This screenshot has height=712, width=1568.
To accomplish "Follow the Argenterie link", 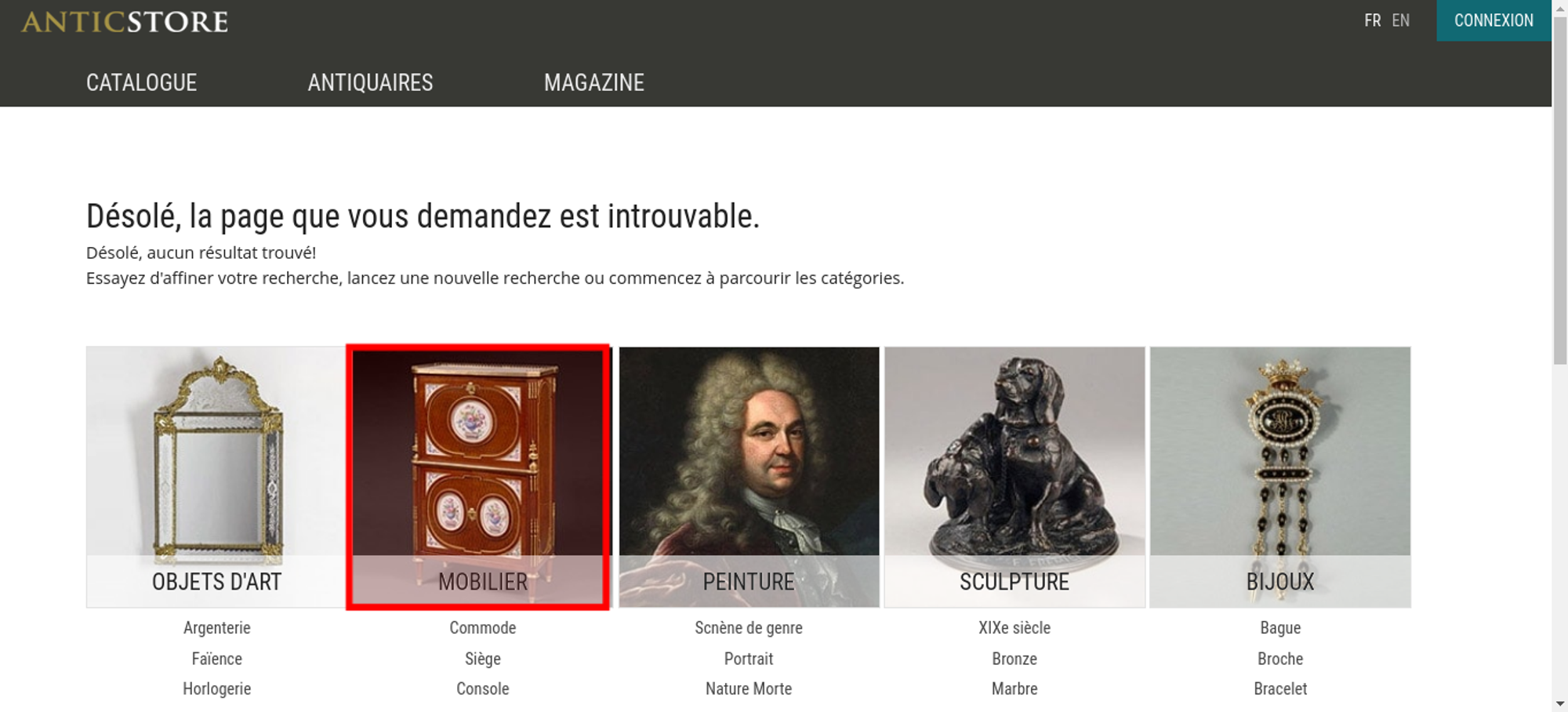I will (x=217, y=627).
